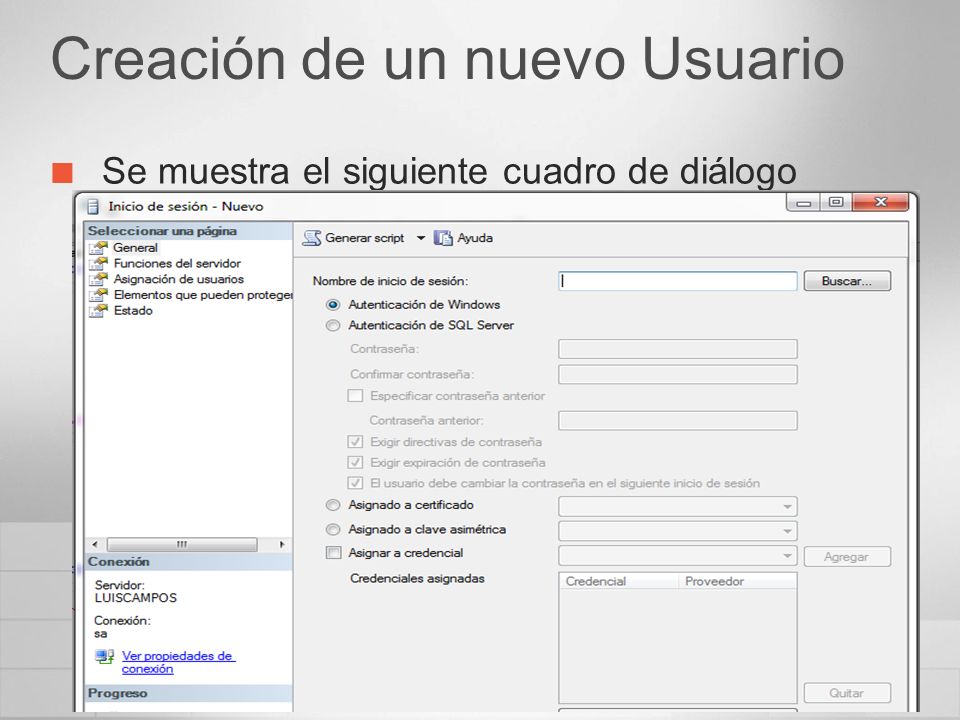
Task: Check Asignar a credencial checkbox
Action: pyautogui.click(x=333, y=553)
